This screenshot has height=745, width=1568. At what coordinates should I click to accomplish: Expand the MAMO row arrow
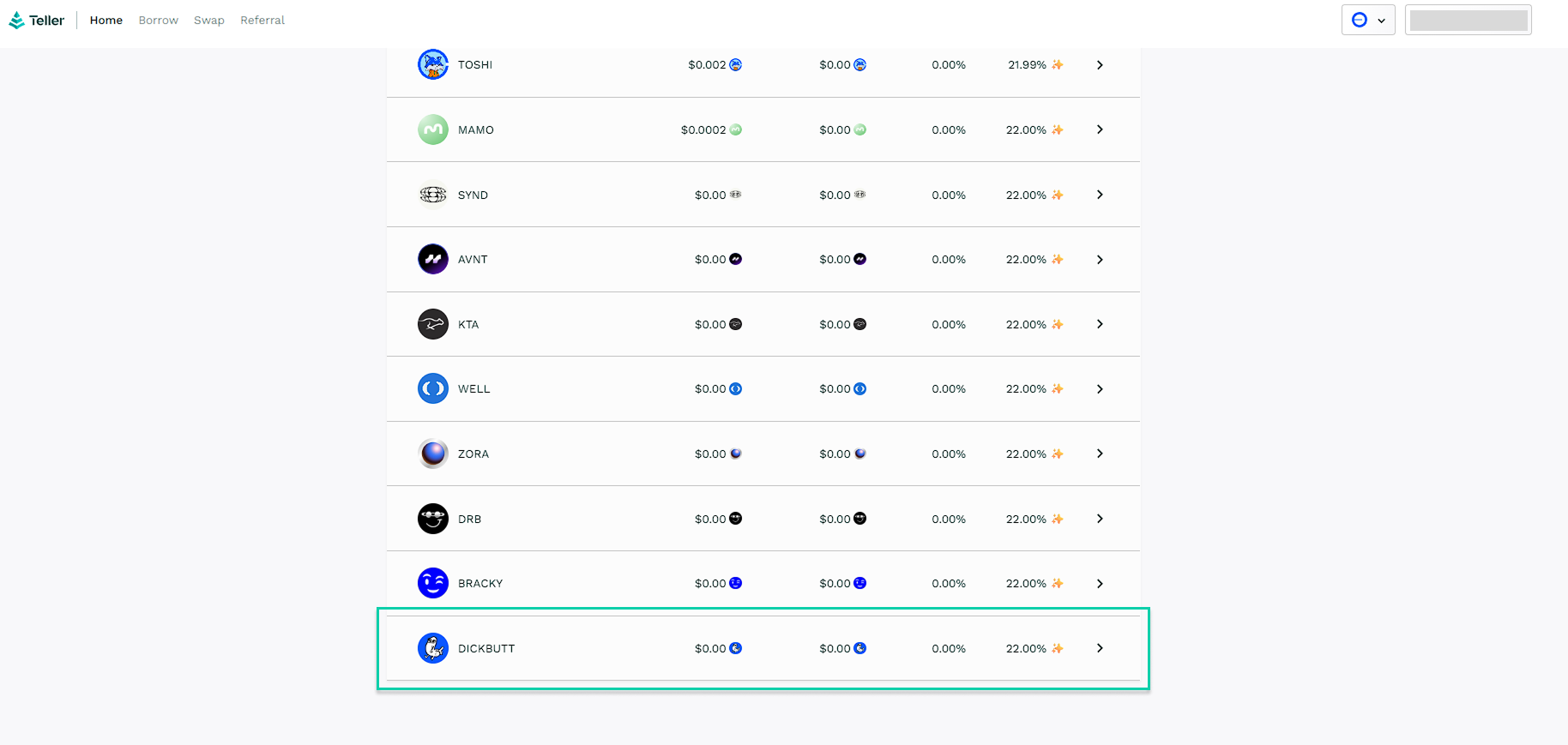pos(1100,130)
